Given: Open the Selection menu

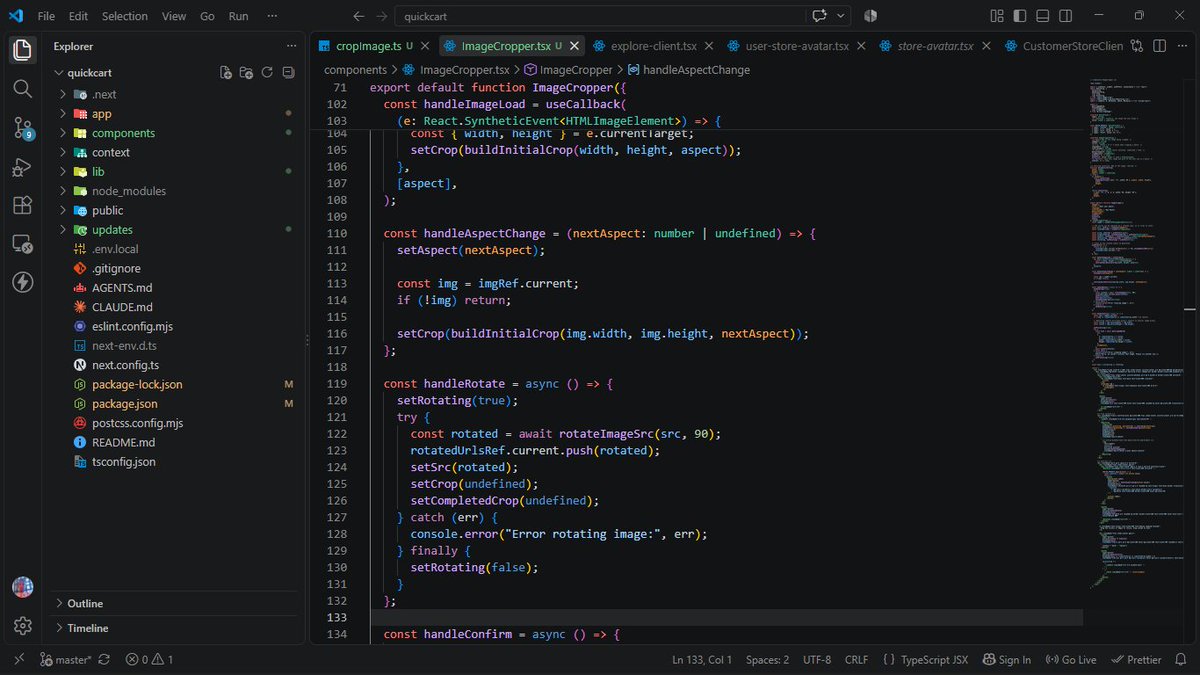Looking at the screenshot, I should click(125, 16).
